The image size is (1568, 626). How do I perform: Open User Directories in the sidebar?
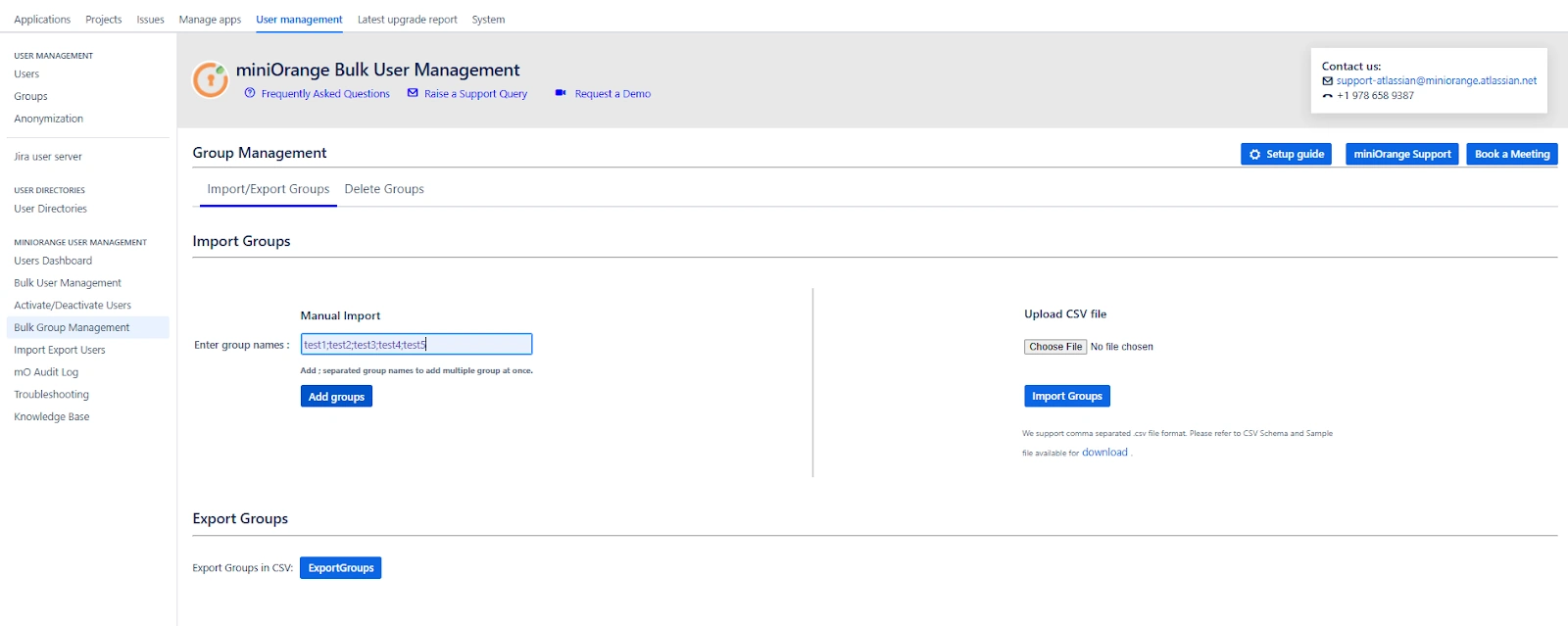tap(50, 209)
